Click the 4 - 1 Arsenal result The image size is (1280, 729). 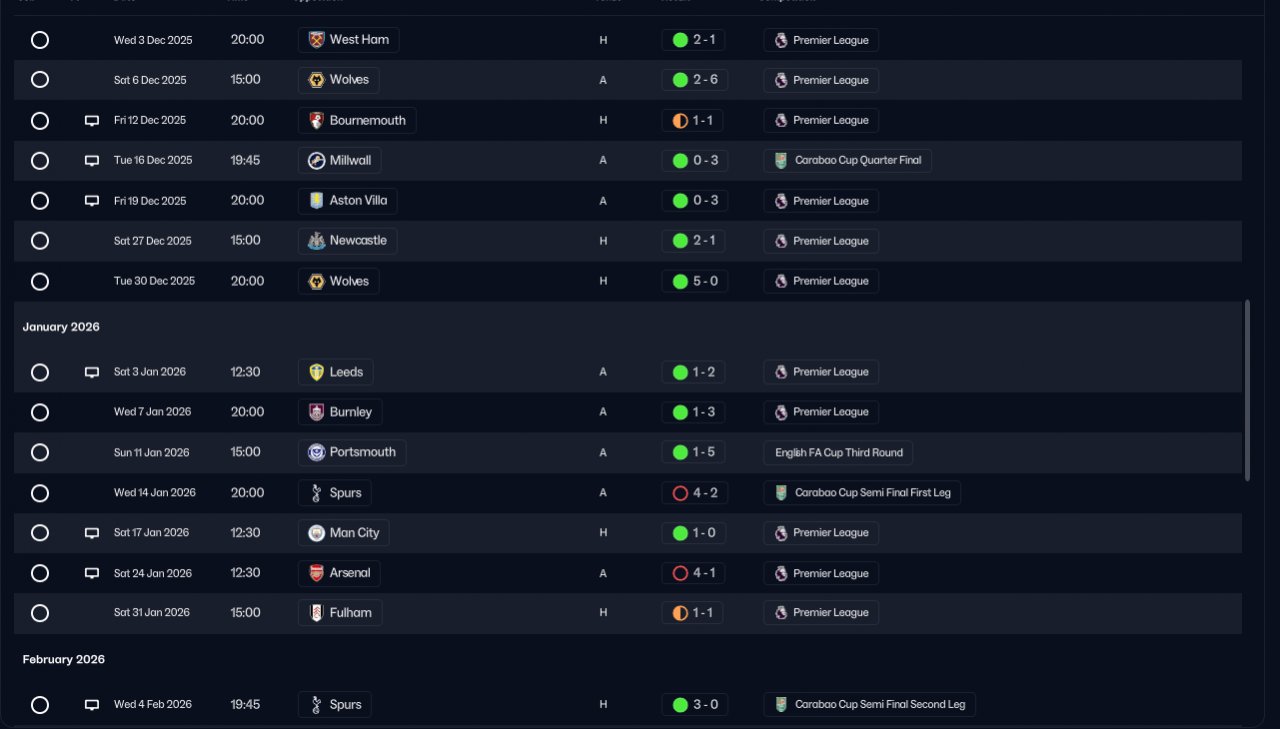[695, 574]
